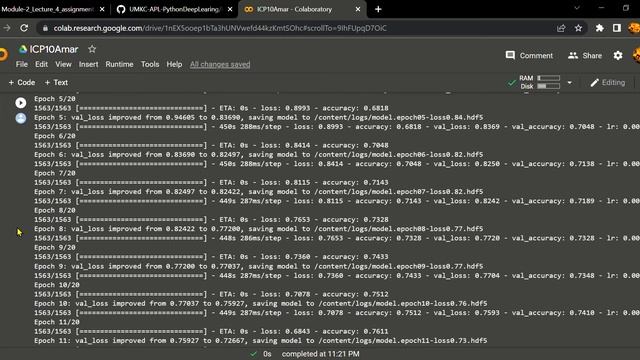Viewport: 640px width, 360px height.
Task: Bookmark the page with the star icon
Action: 578,28
